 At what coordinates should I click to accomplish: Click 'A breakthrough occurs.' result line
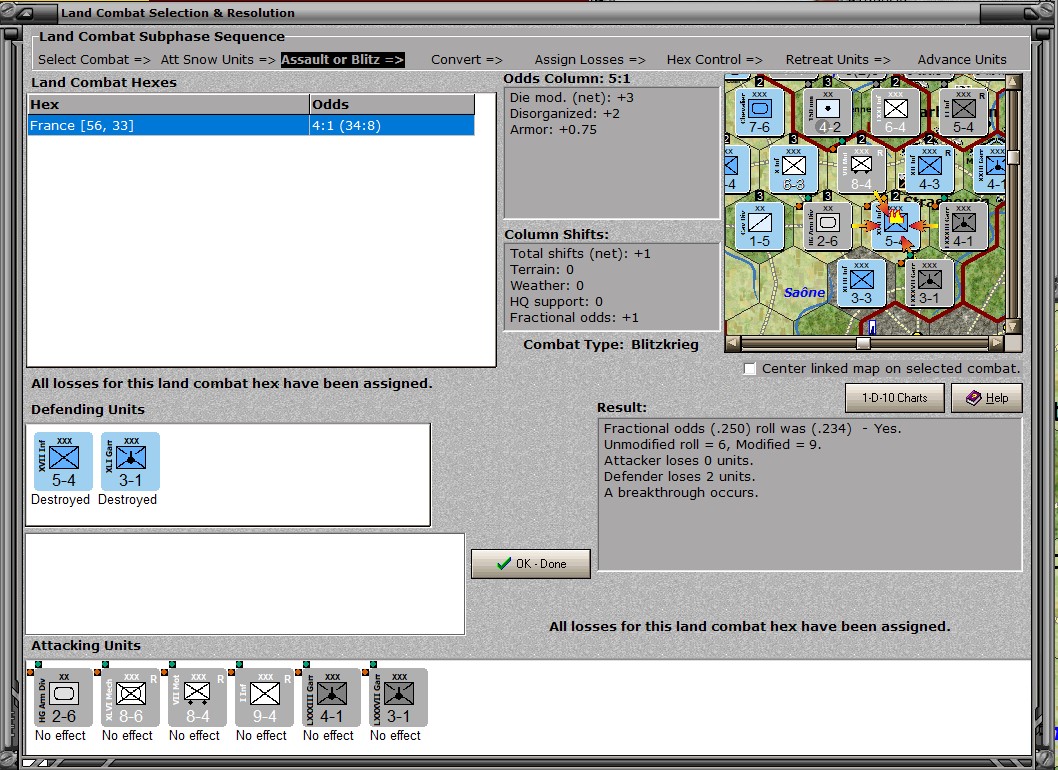coord(681,493)
